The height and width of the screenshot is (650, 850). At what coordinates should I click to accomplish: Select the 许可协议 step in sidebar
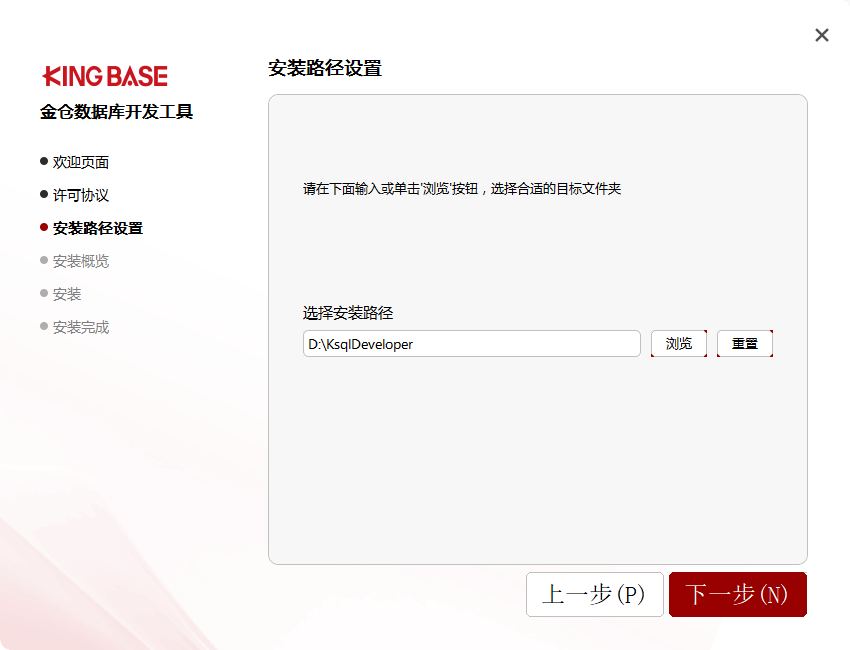click(81, 195)
